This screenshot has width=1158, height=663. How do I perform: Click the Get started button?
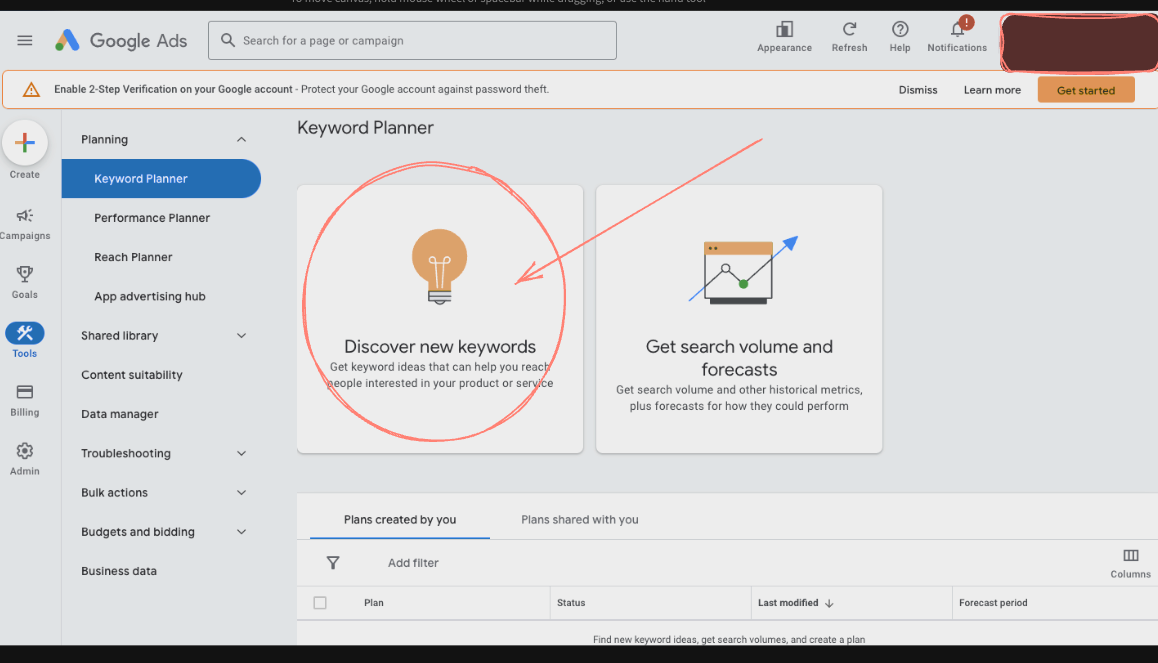1086,90
